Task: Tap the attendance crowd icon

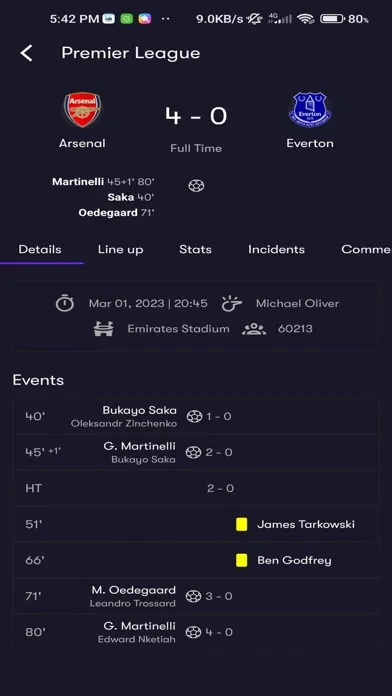Action: [x=254, y=329]
